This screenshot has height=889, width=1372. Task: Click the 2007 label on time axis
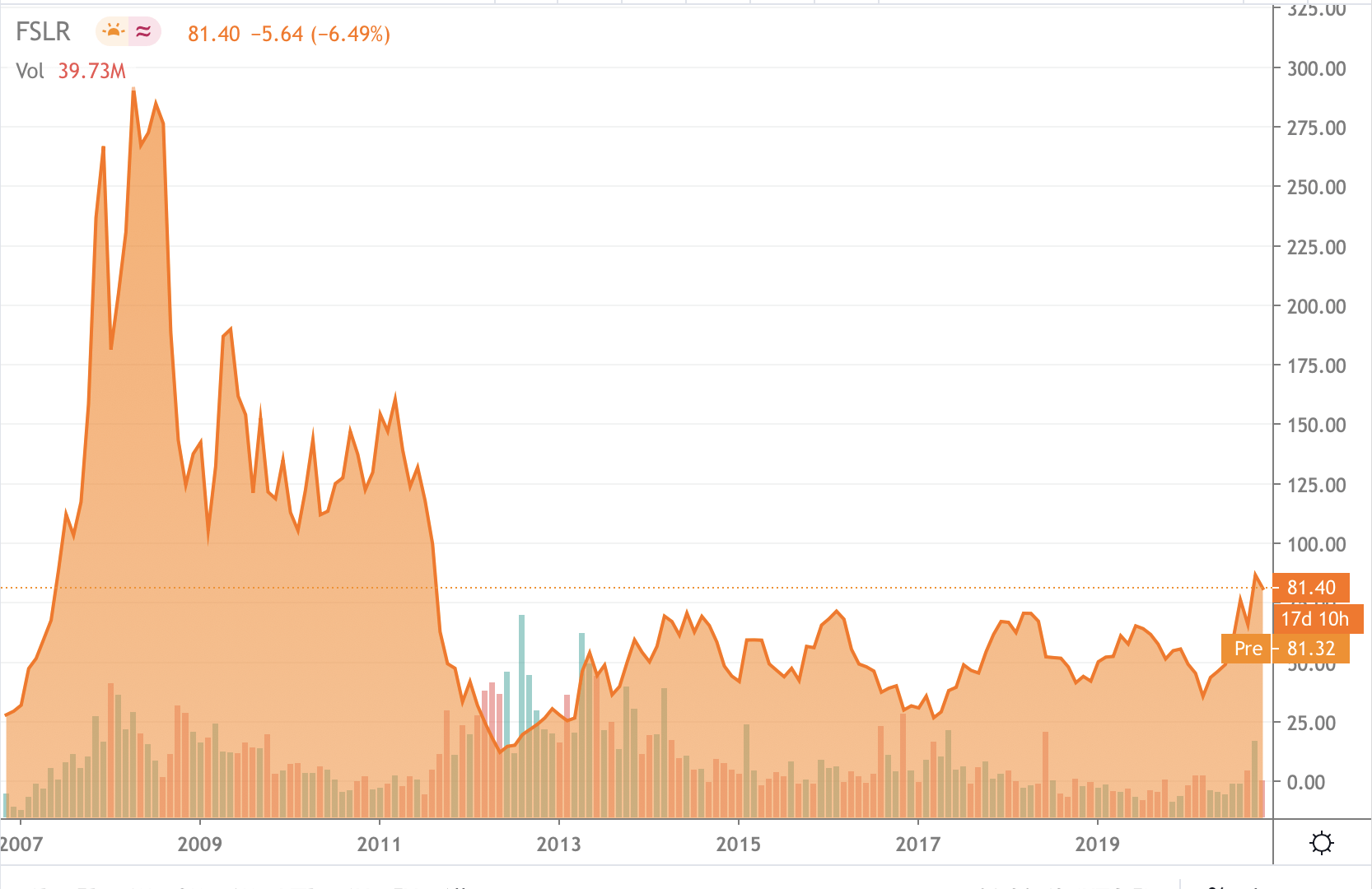tap(21, 844)
